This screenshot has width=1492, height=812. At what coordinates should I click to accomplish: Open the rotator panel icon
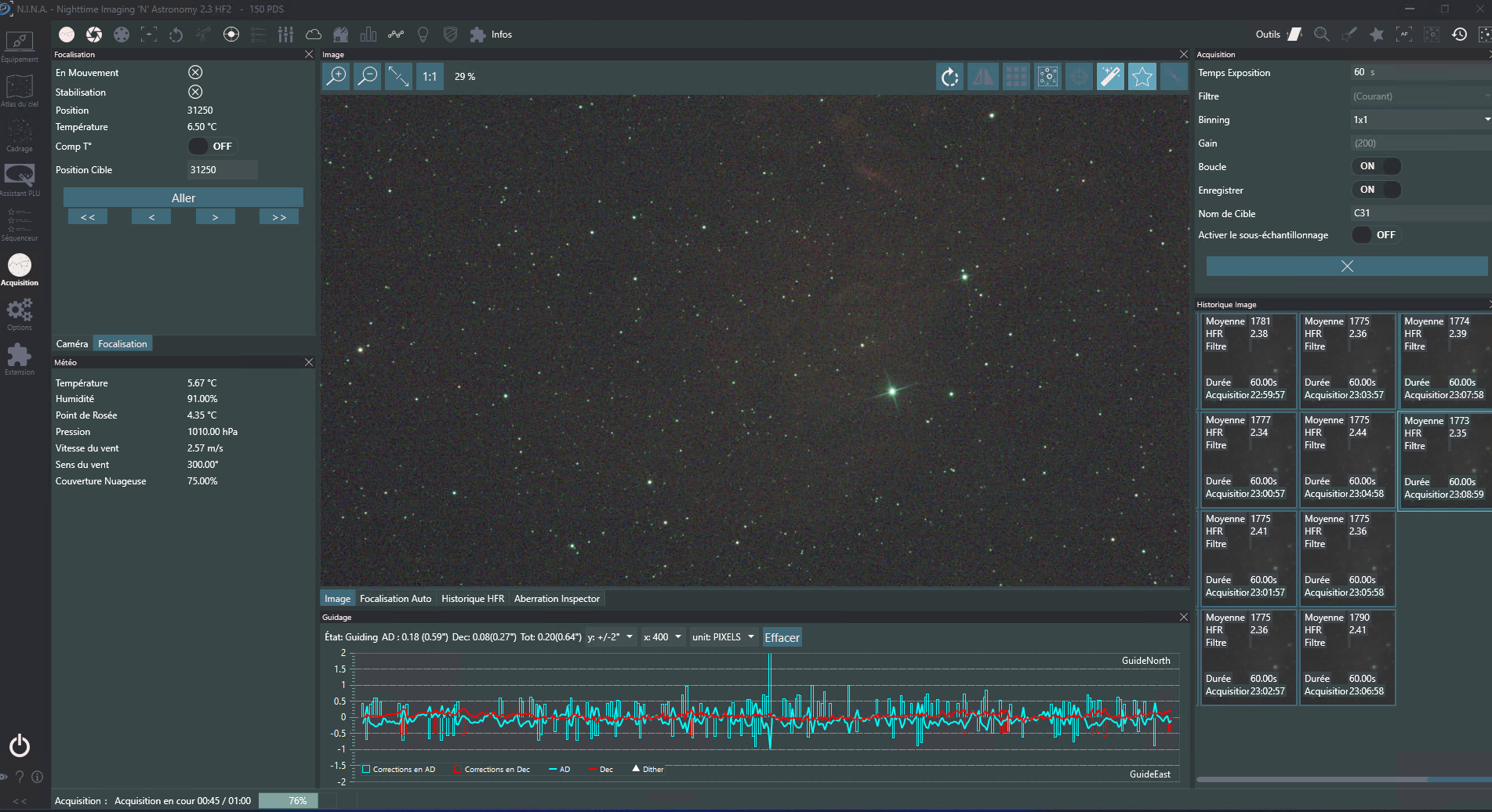click(176, 34)
